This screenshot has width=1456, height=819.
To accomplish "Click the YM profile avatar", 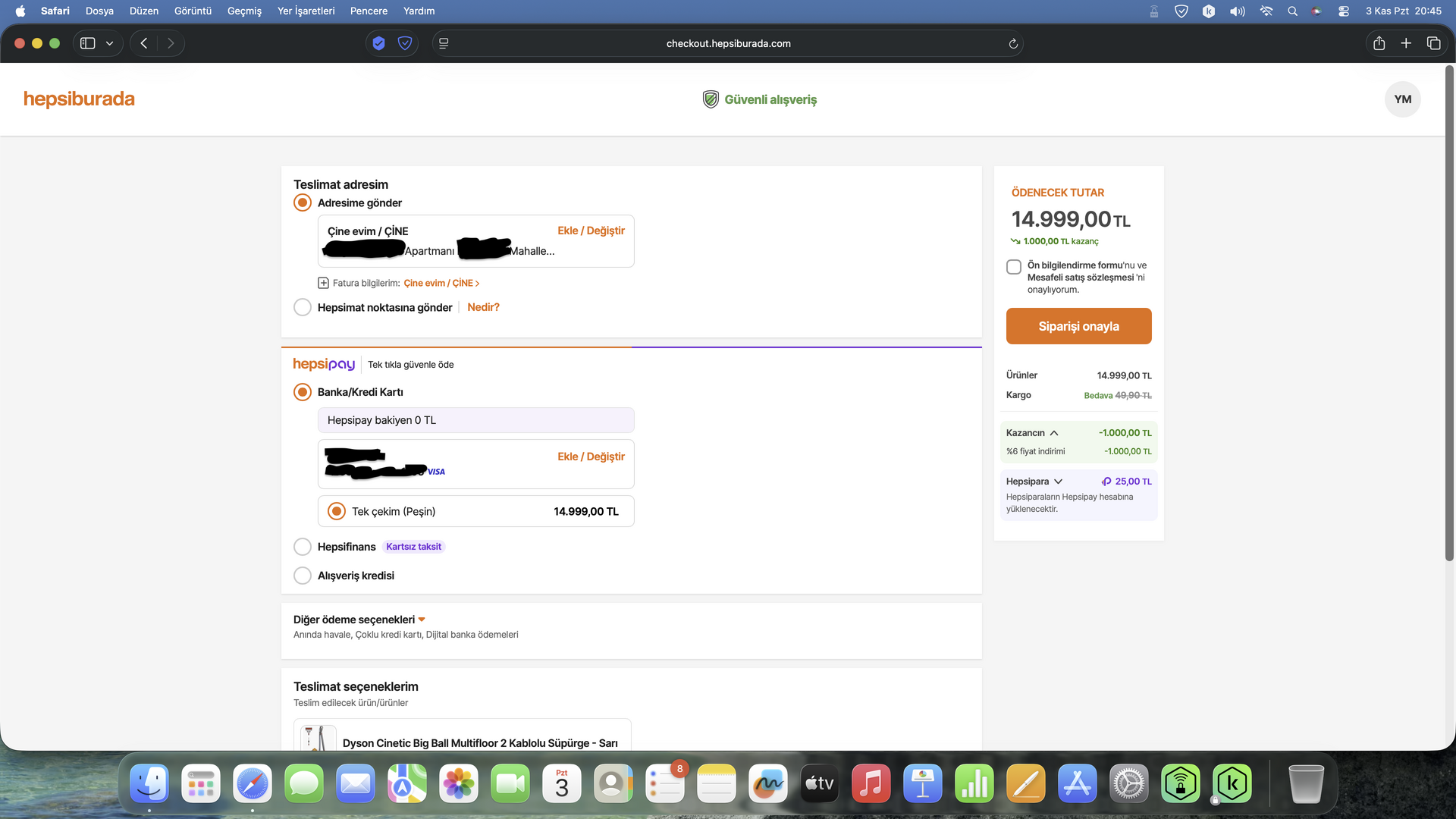I will (1402, 99).
